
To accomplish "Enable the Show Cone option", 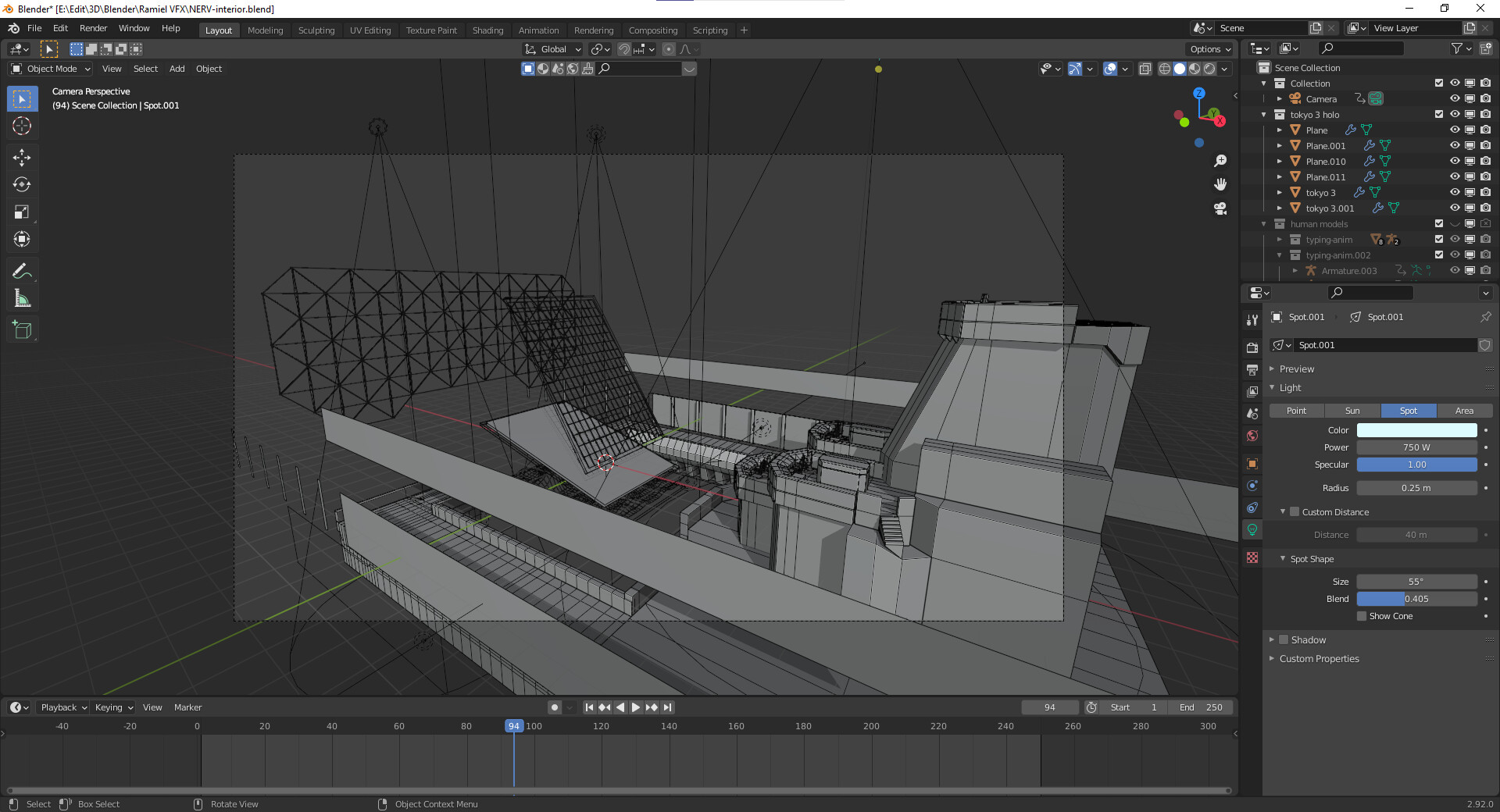I will [x=1361, y=616].
